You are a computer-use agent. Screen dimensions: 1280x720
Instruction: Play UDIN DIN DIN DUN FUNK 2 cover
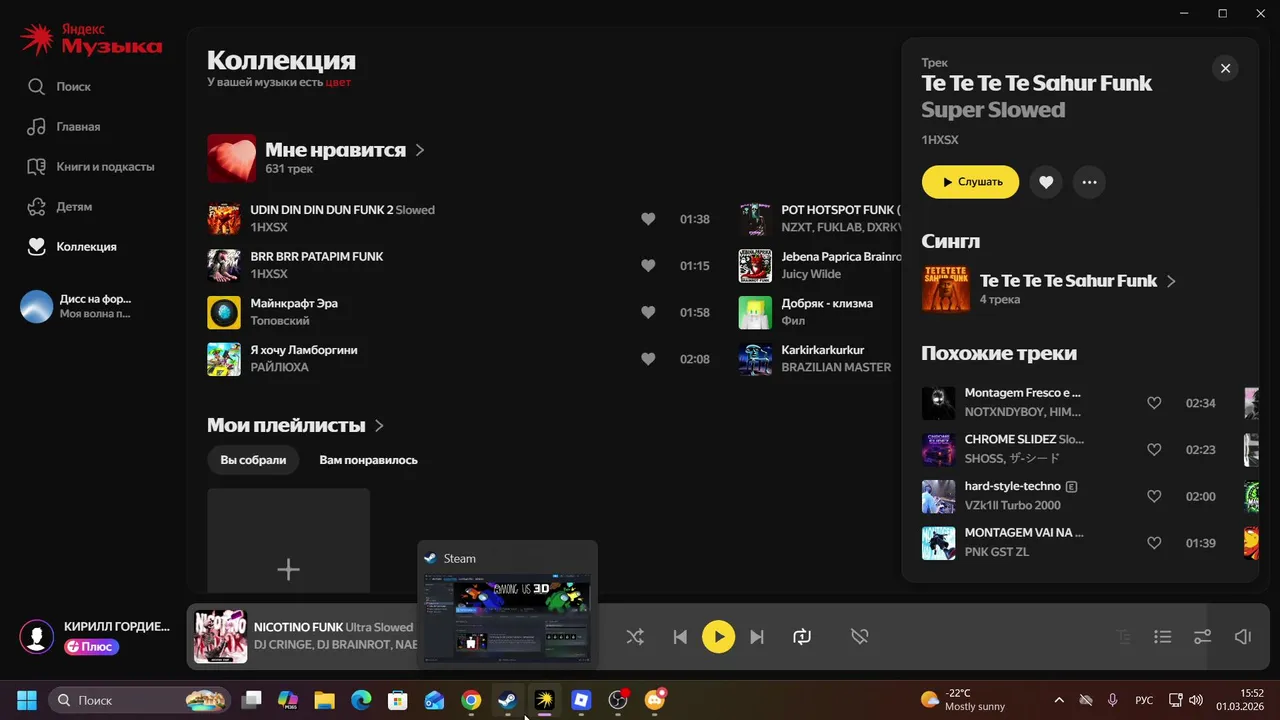[x=224, y=219]
